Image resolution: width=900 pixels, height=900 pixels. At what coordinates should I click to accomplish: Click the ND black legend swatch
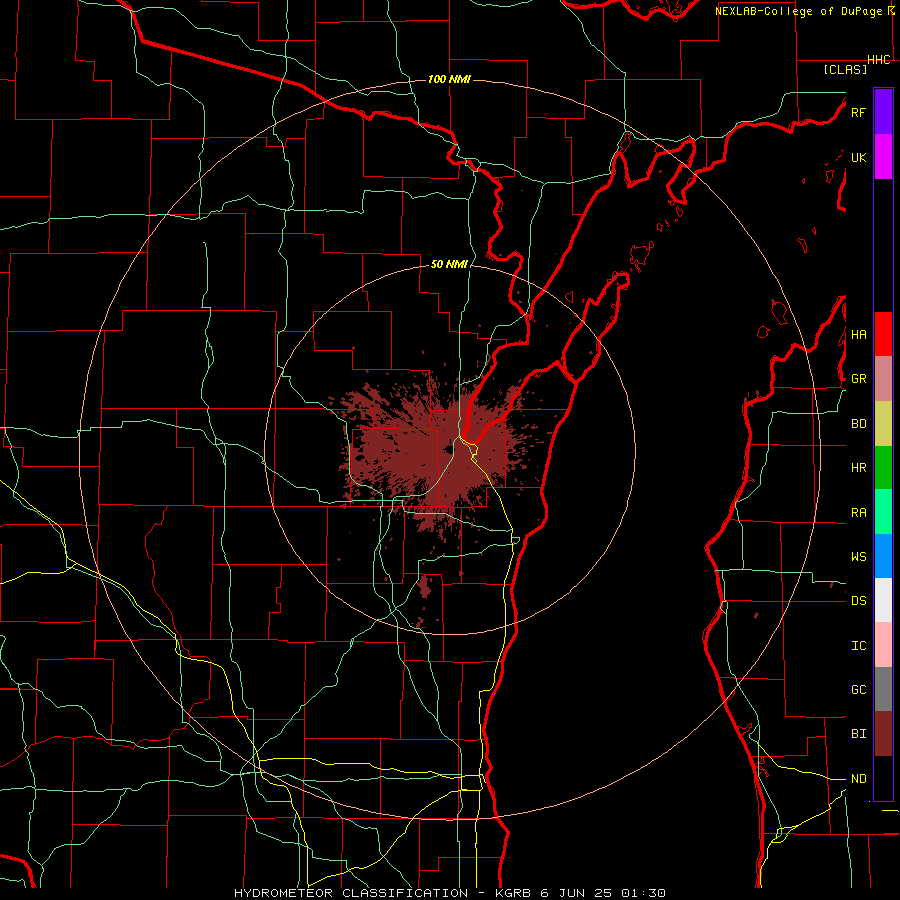883,778
